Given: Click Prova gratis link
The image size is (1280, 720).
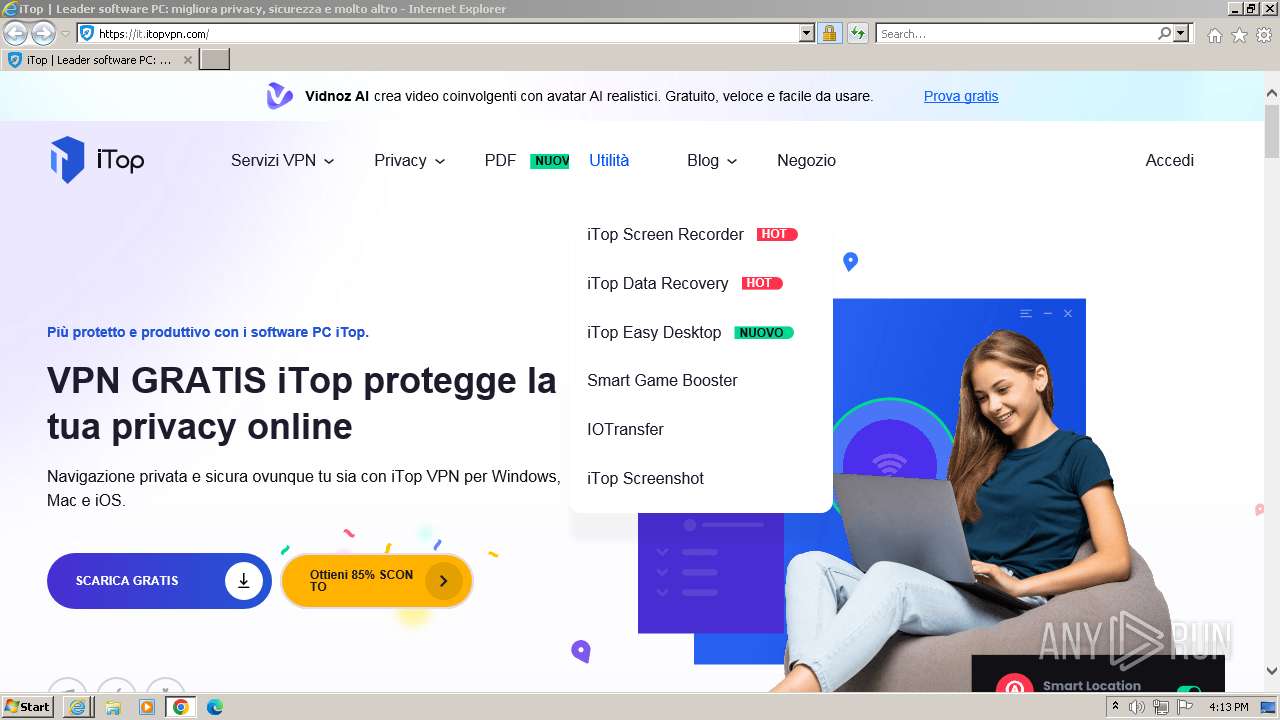Looking at the screenshot, I should [961, 96].
